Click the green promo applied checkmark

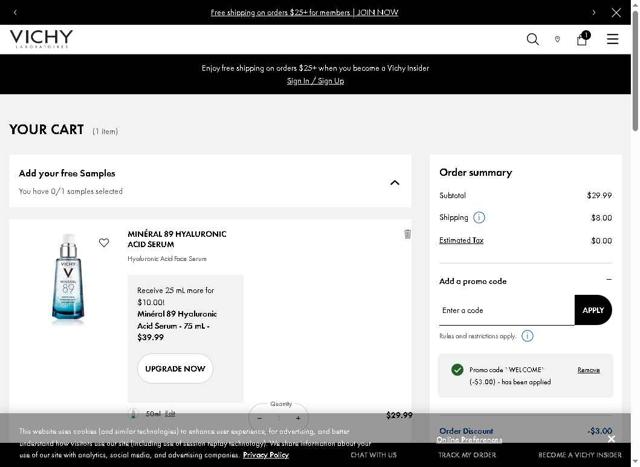(x=457, y=370)
